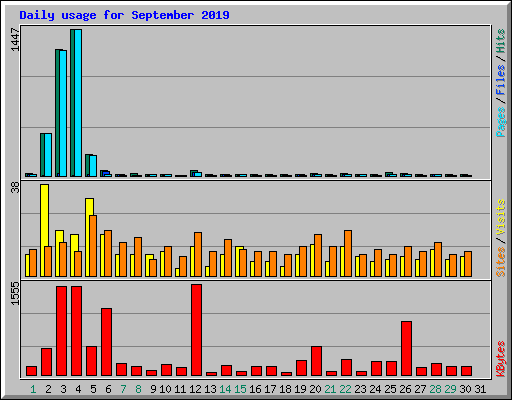Select the tallest cyan hits bar for day 4
This screenshot has width=512, height=400.
click(x=78, y=103)
